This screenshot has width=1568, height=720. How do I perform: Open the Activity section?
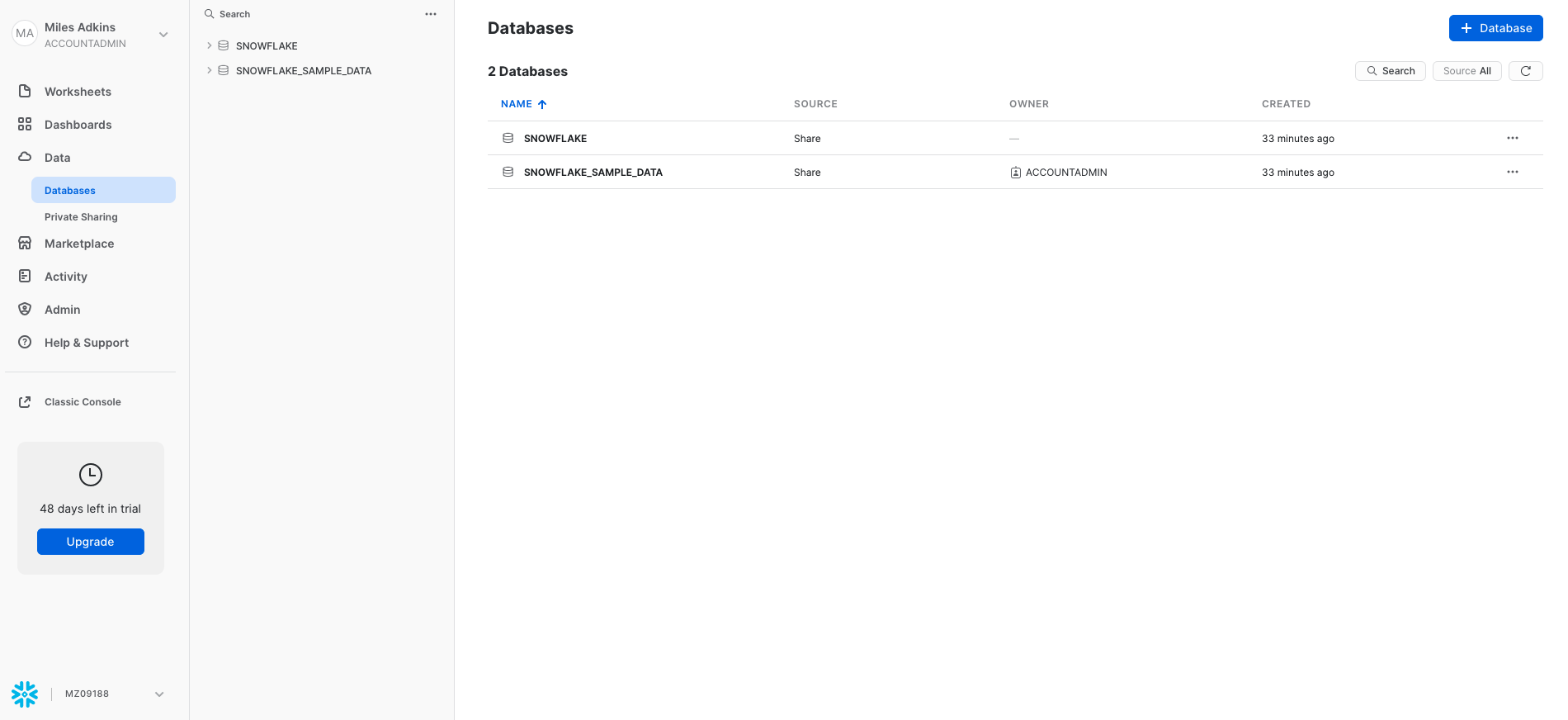pyautogui.click(x=66, y=277)
